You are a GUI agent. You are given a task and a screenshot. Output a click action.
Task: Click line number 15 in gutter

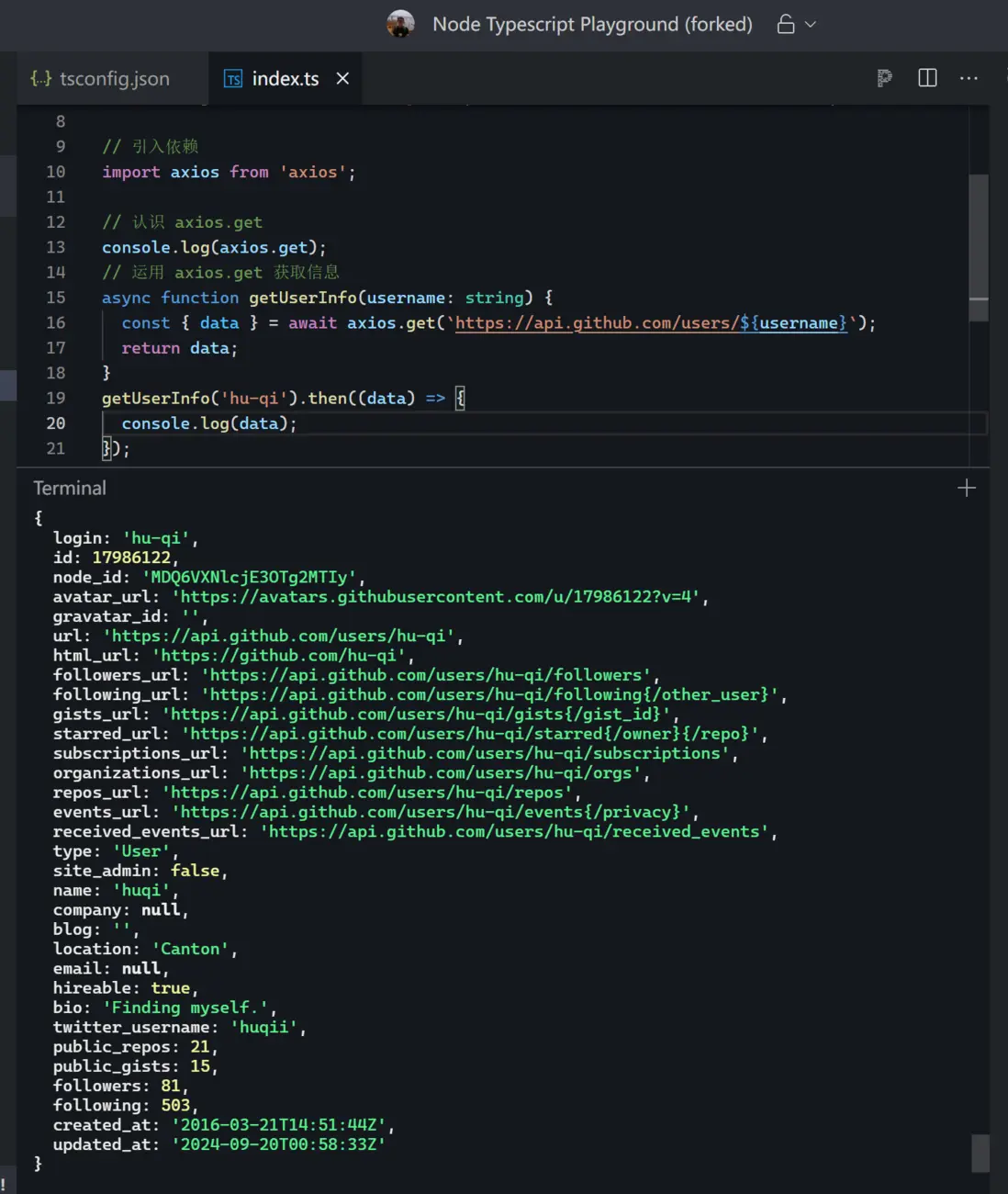[56, 298]
